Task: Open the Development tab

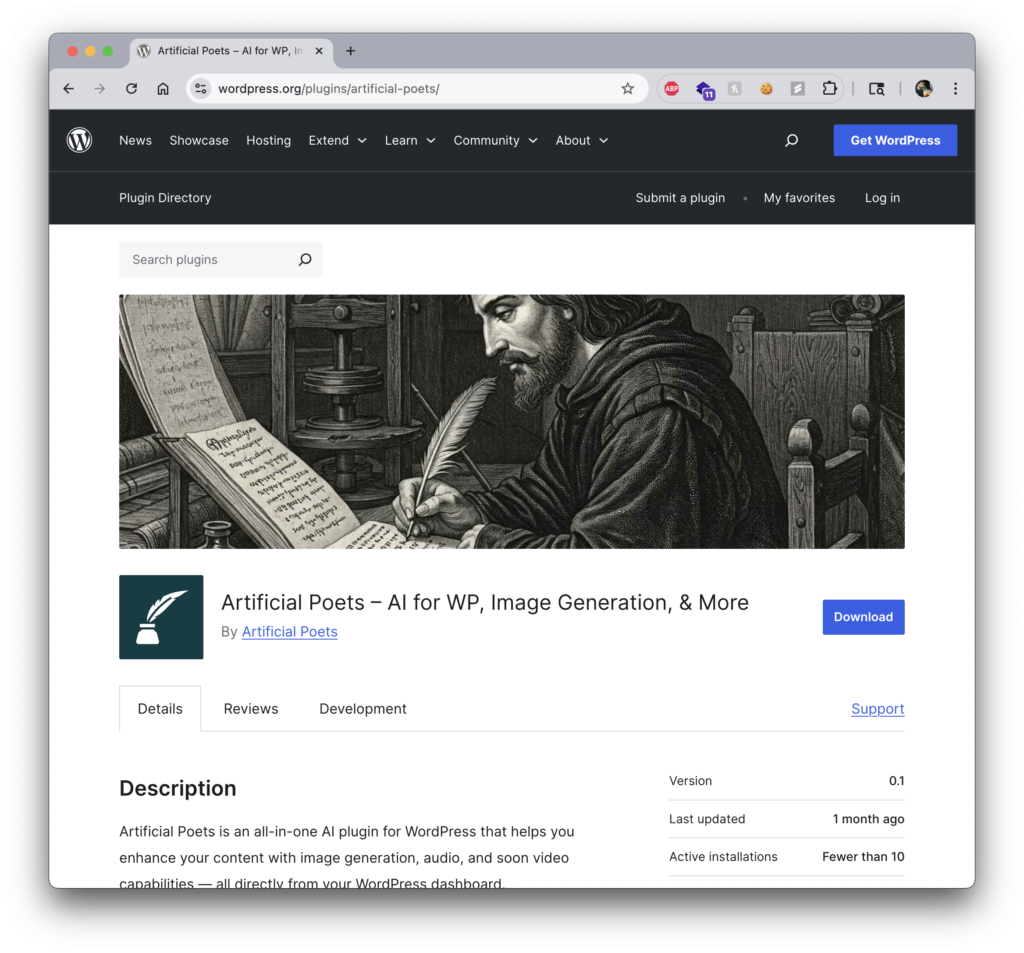Action: point(363,709)
